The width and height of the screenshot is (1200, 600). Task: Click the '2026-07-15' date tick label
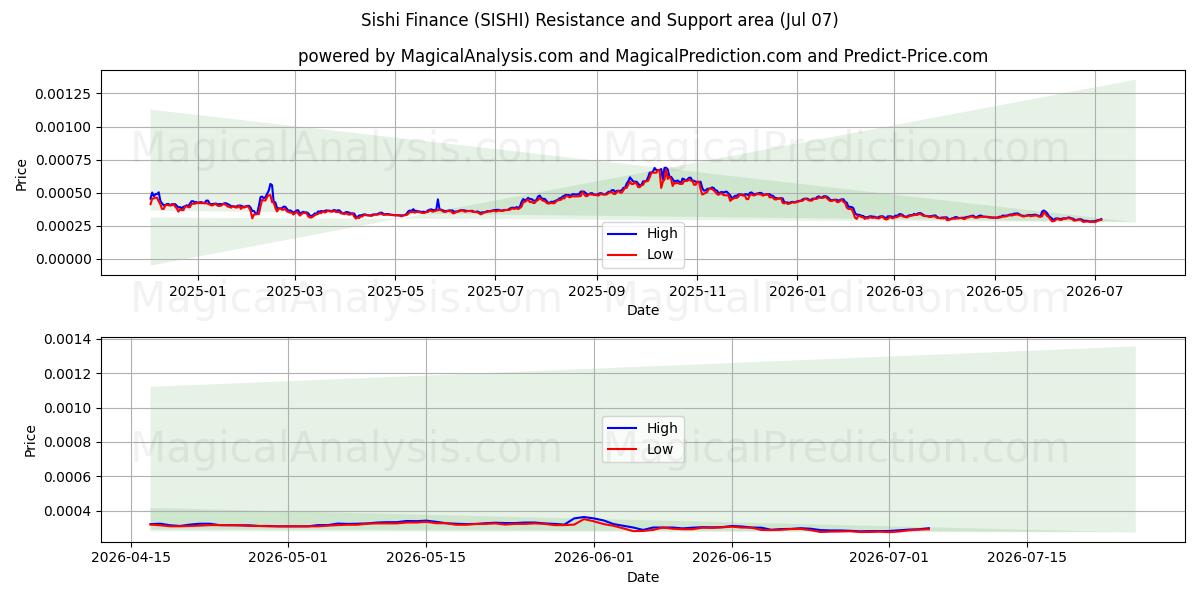(1026, 558)
